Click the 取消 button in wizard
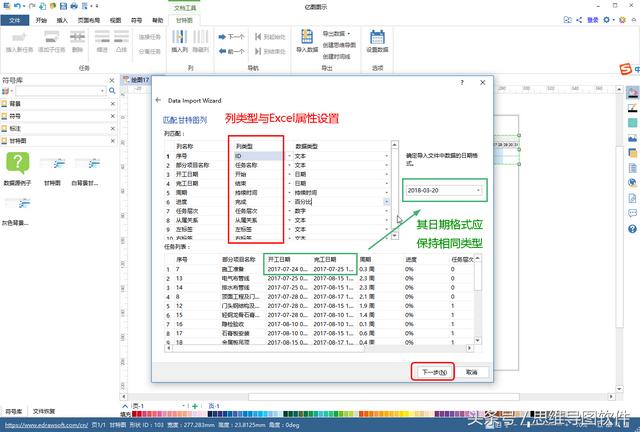The width and height of the screenshot is (640, 432). click(x=471, y=372)
